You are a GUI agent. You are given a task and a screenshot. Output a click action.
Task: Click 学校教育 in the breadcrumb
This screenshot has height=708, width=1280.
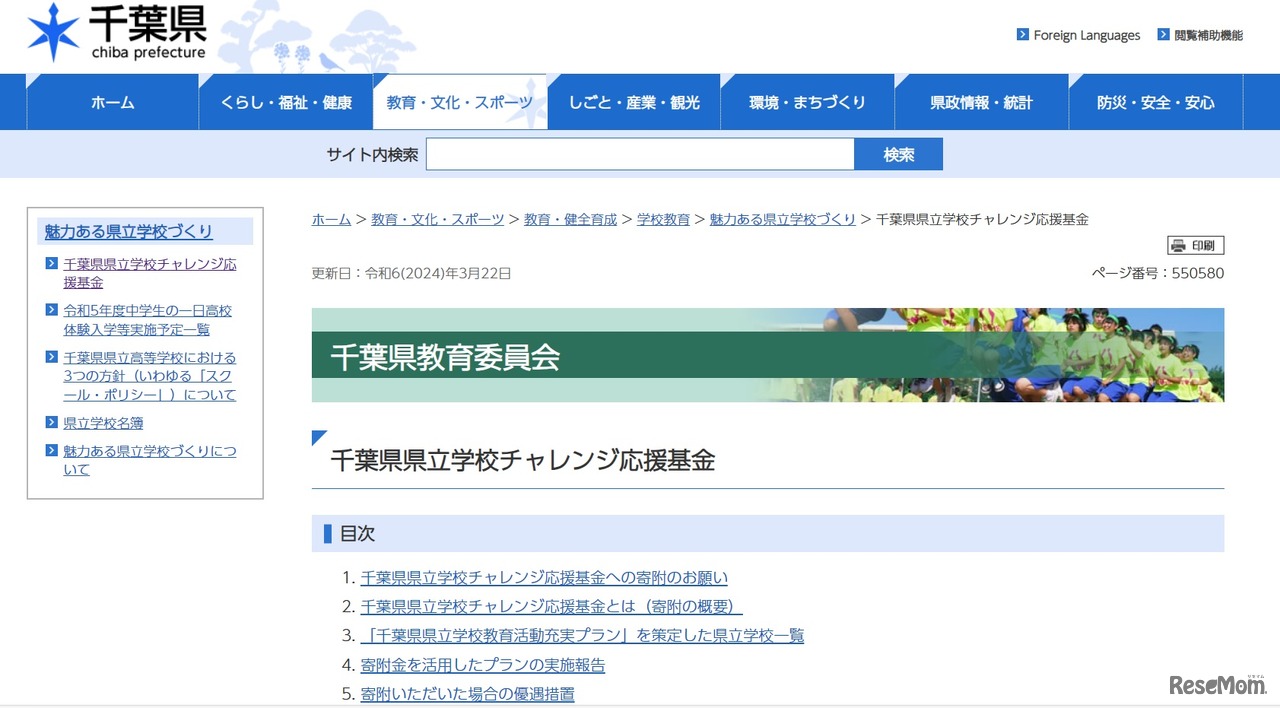pyautogui.click(x=663, y=219)
